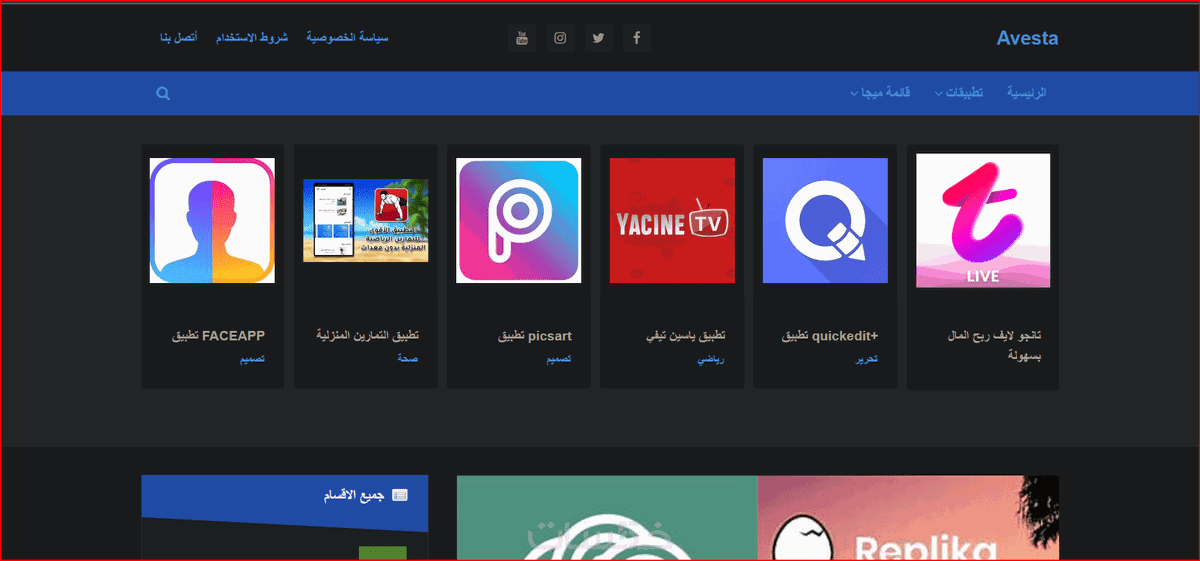Expand the قائمة ميجا dropdown menu
The image size is (1200, 561).
880,93
